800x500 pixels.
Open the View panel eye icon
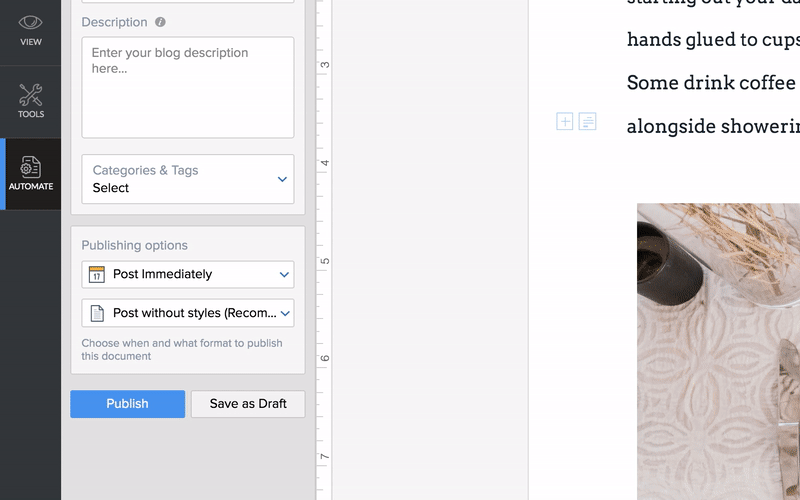30,22
